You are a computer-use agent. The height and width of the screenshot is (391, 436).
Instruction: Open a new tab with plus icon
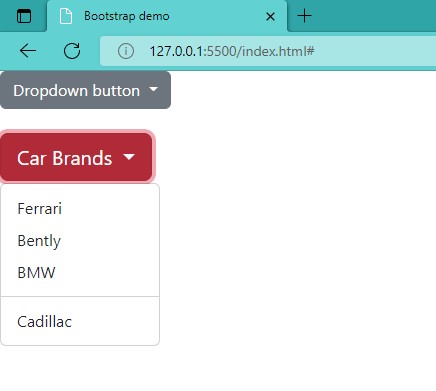point(304,16)
